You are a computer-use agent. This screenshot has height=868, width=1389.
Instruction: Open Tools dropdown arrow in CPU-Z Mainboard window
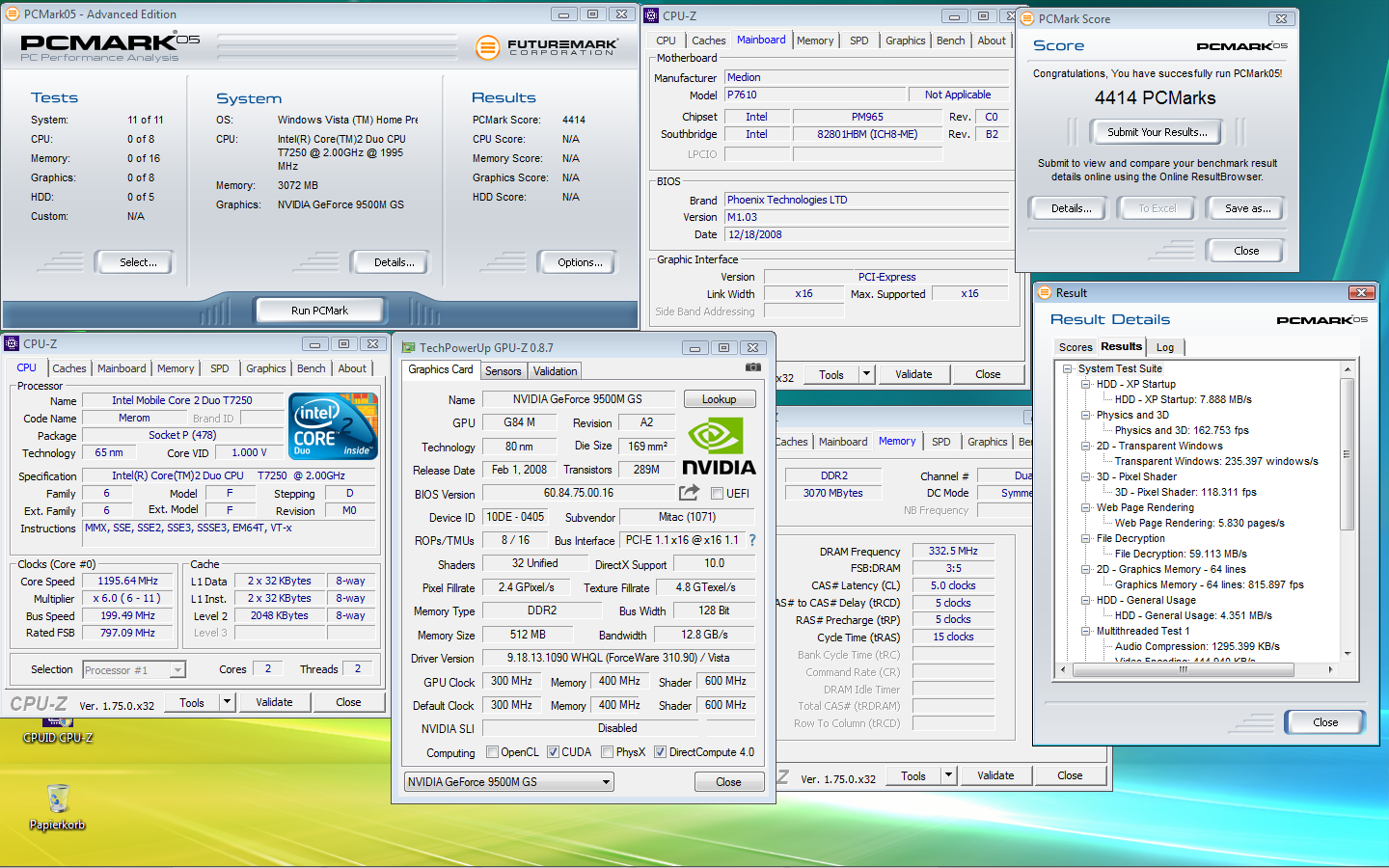866,374
